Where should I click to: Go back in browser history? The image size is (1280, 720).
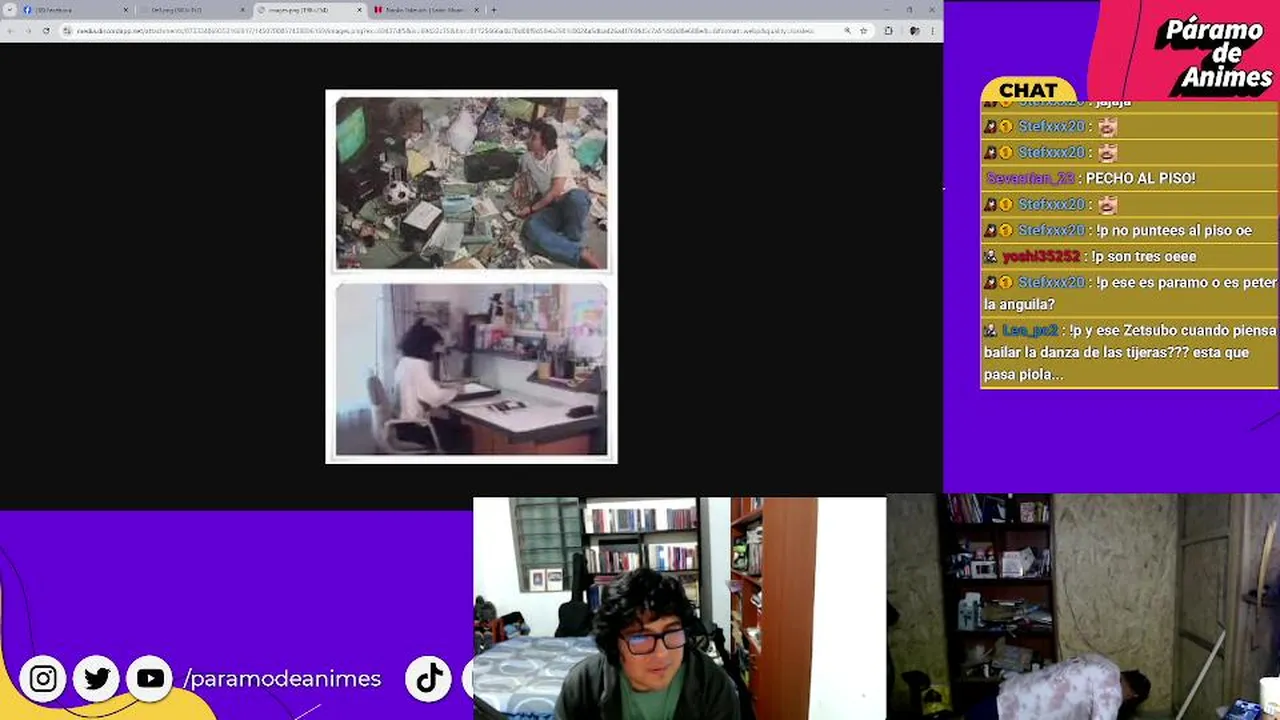(11, 31)
